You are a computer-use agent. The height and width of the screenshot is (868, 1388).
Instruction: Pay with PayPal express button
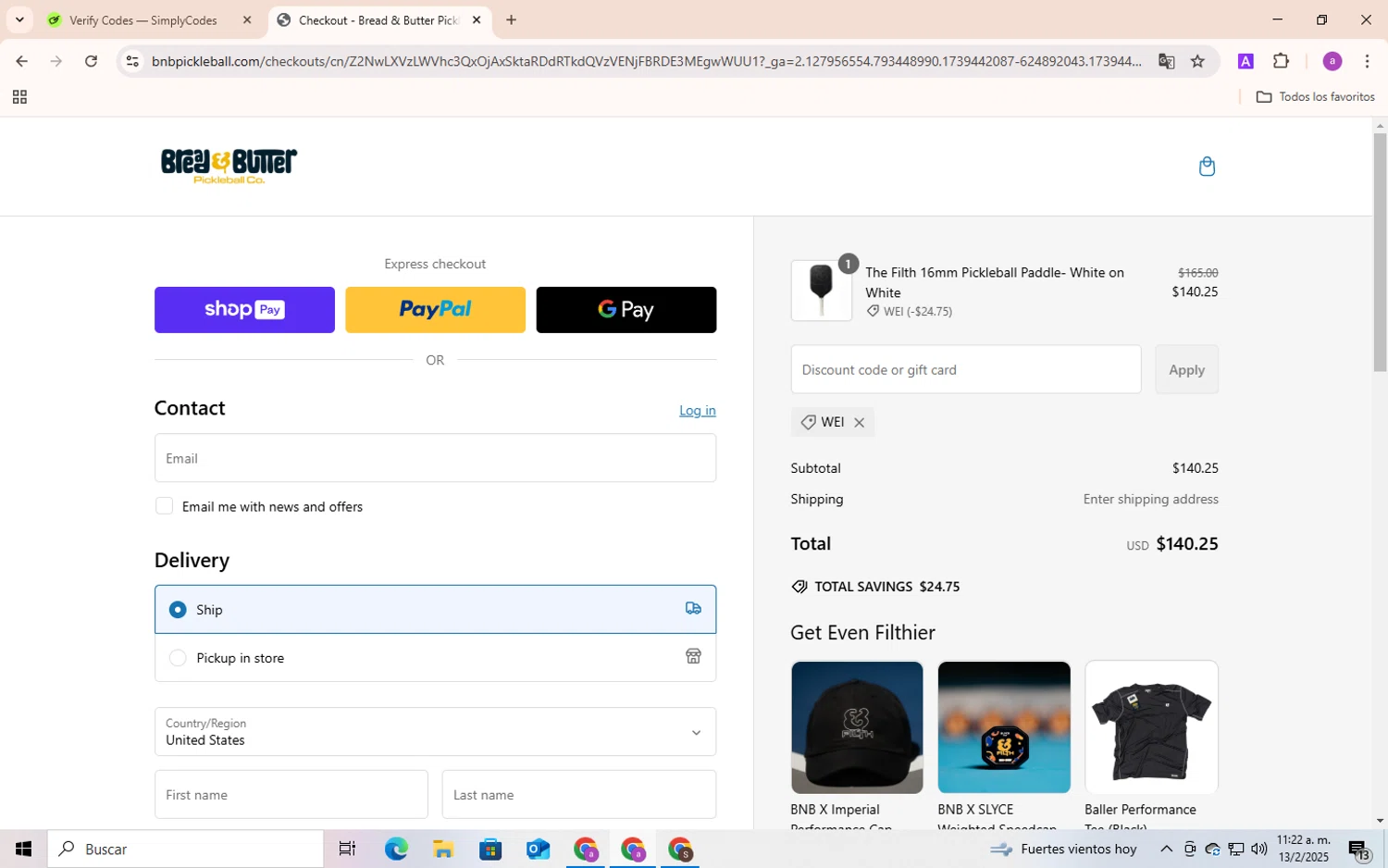[x=435, y=310]
